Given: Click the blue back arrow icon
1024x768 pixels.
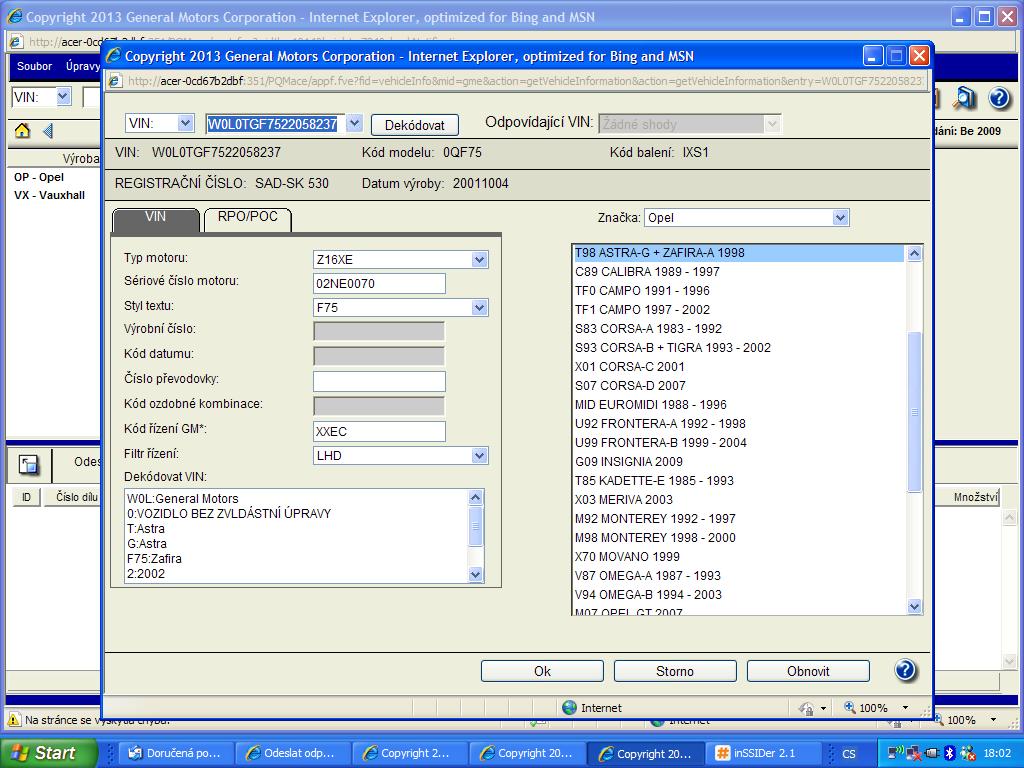Looking at the screenshot, I should click(x=46, y=131).
